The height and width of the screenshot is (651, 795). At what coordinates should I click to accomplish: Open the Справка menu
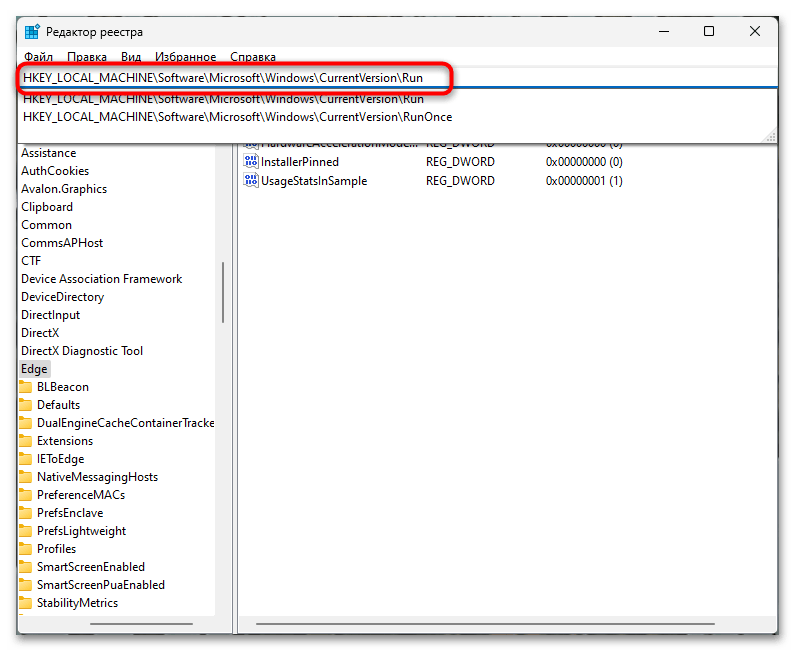click(x=253, y=57)
